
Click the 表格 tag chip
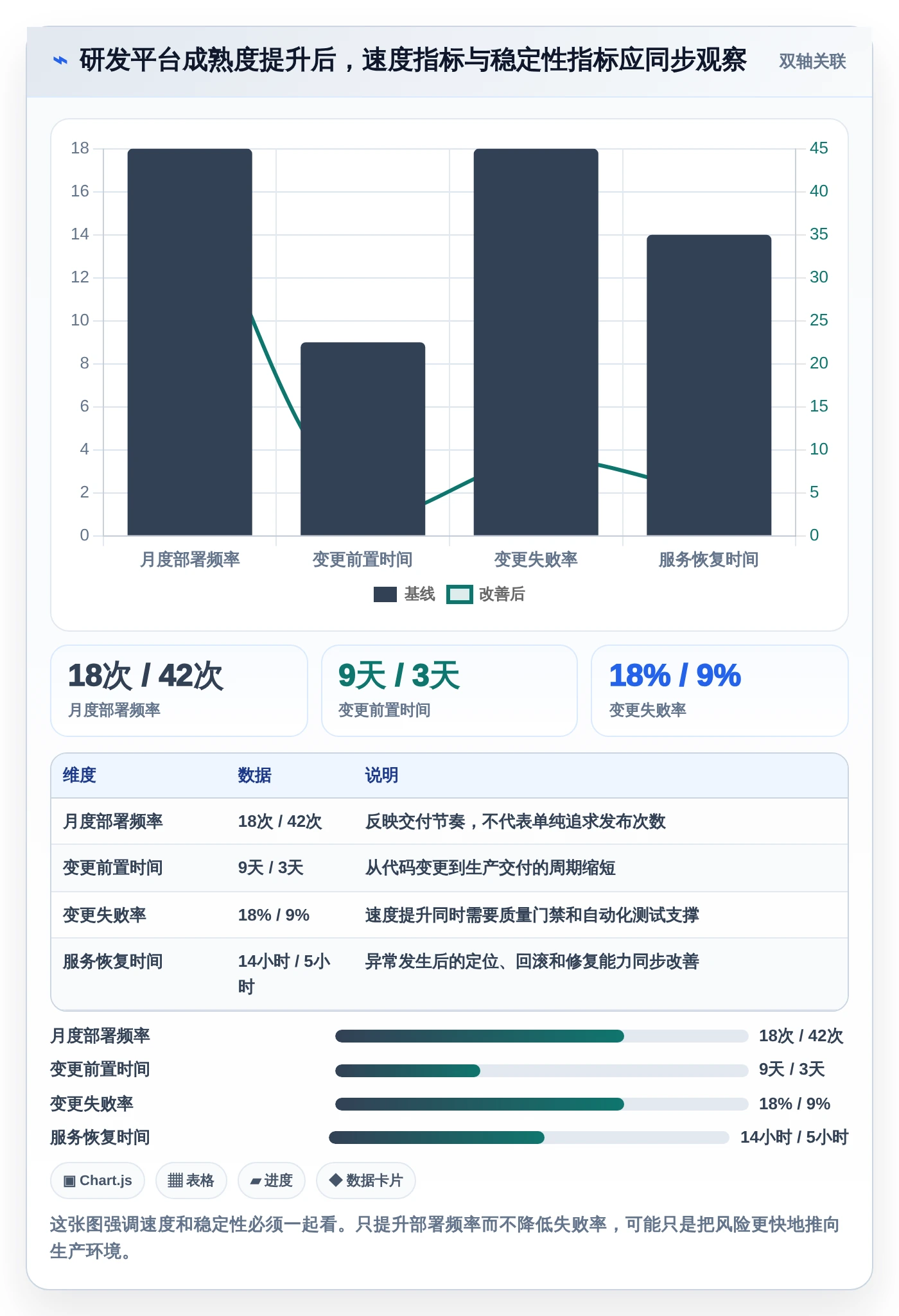191,1181
